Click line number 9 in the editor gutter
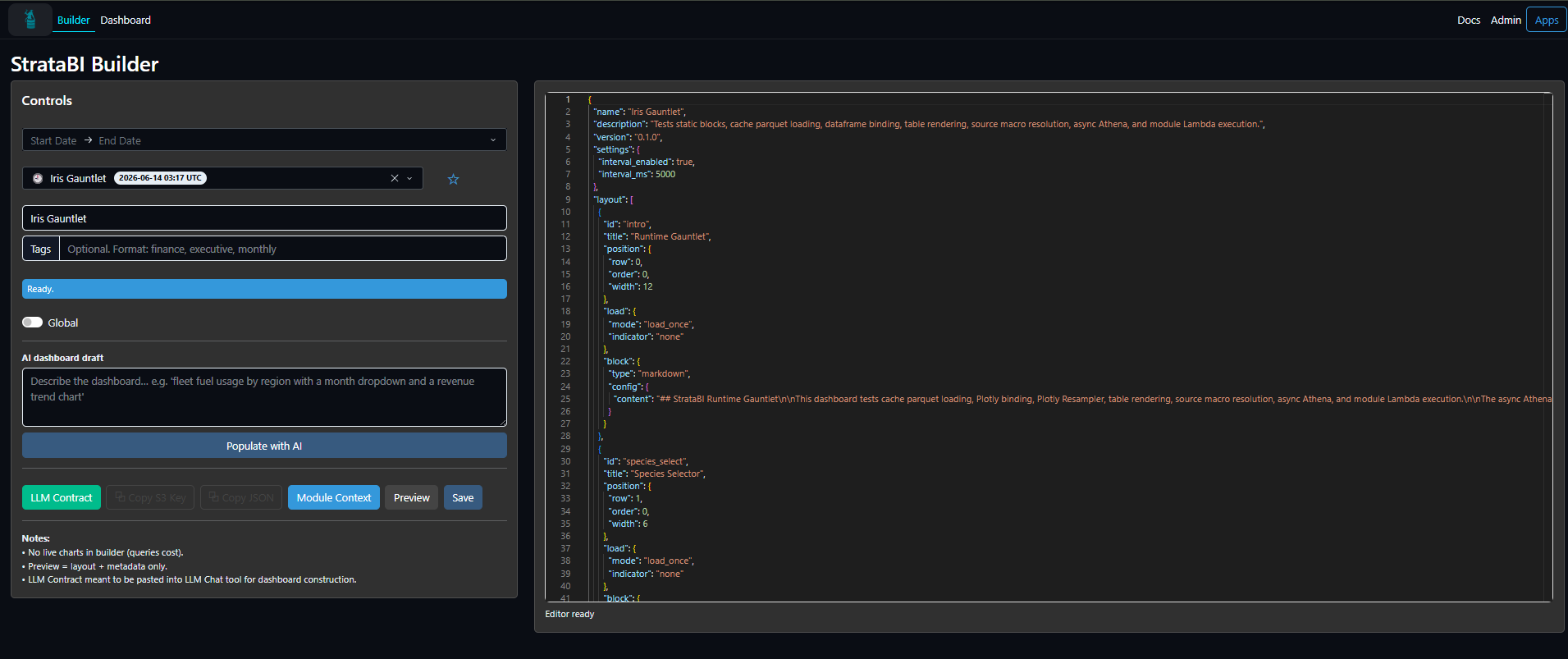Image resolution: width=1568 pixels, height=659 pixels. coord(568,199)
